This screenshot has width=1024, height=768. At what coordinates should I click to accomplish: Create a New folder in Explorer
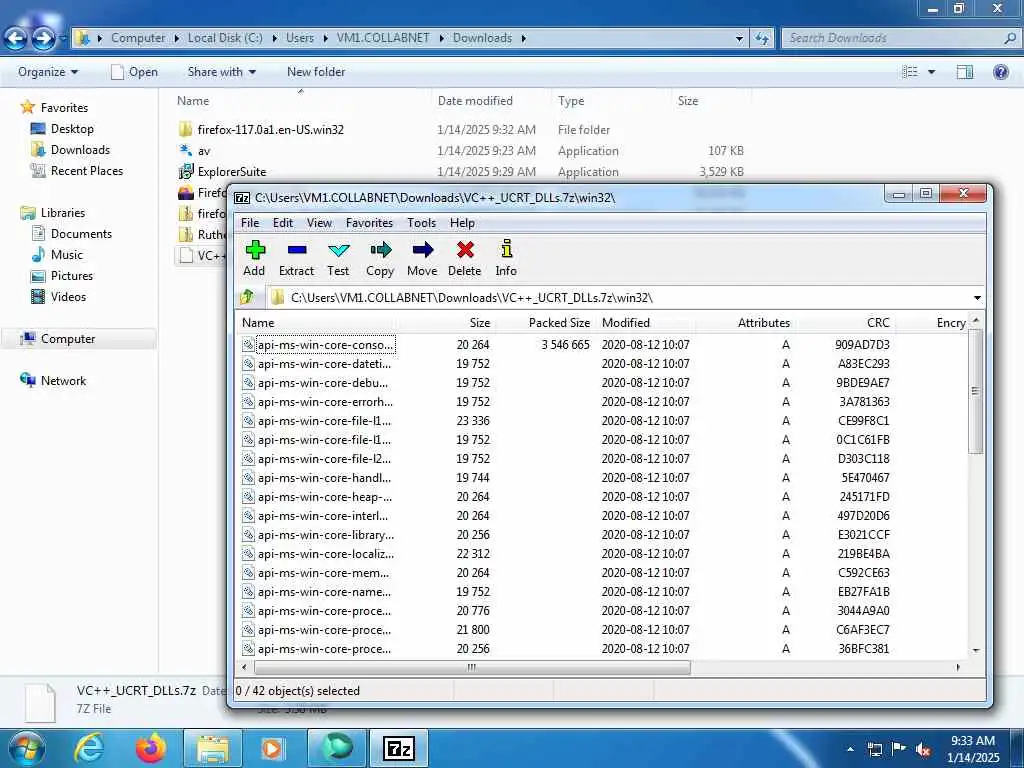[x=316, y=72]
